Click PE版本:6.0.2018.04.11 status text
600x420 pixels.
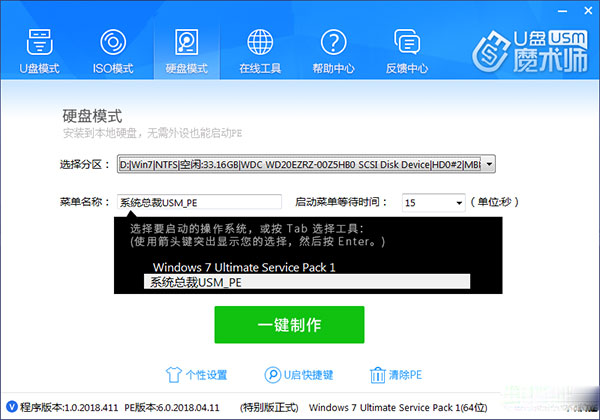click(172, 407)
